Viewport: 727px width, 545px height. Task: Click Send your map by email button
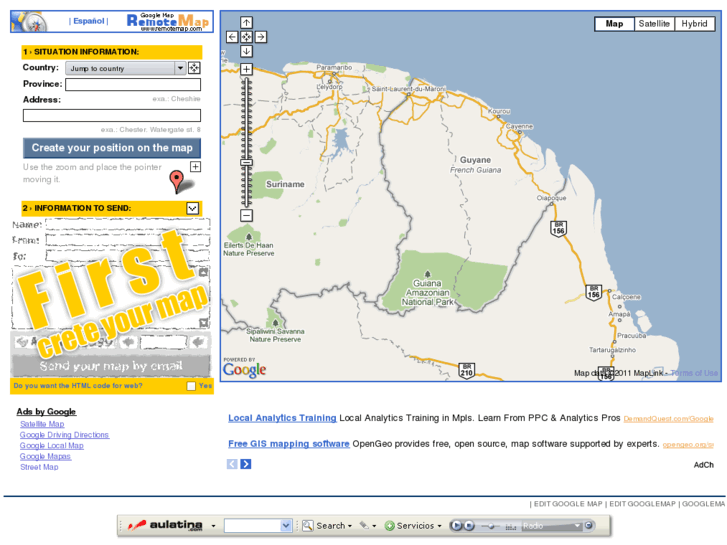(x=111, y=366)
